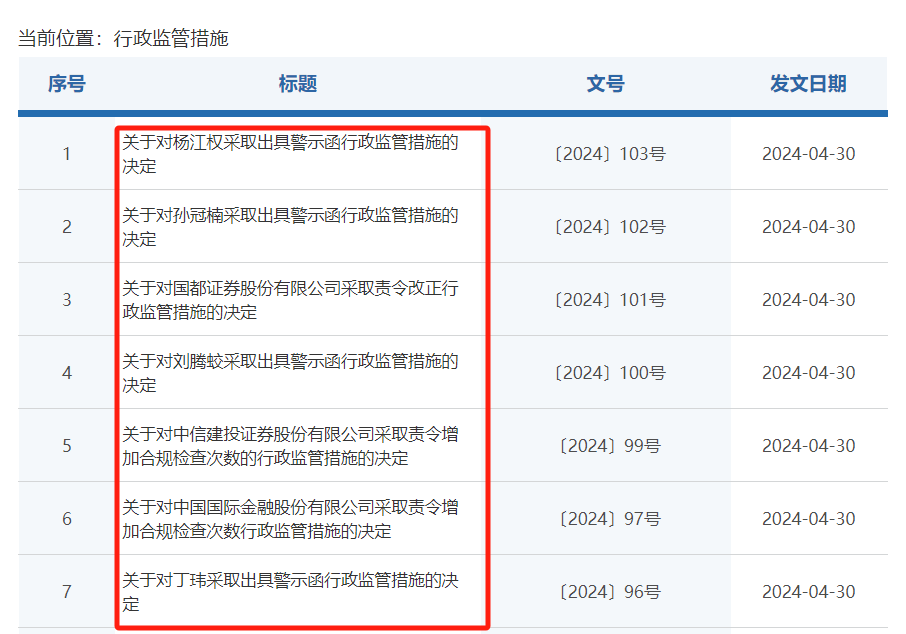Click serial number 1 in the table
This screenshot has height=634, width=906.
(x=67, y=154)
